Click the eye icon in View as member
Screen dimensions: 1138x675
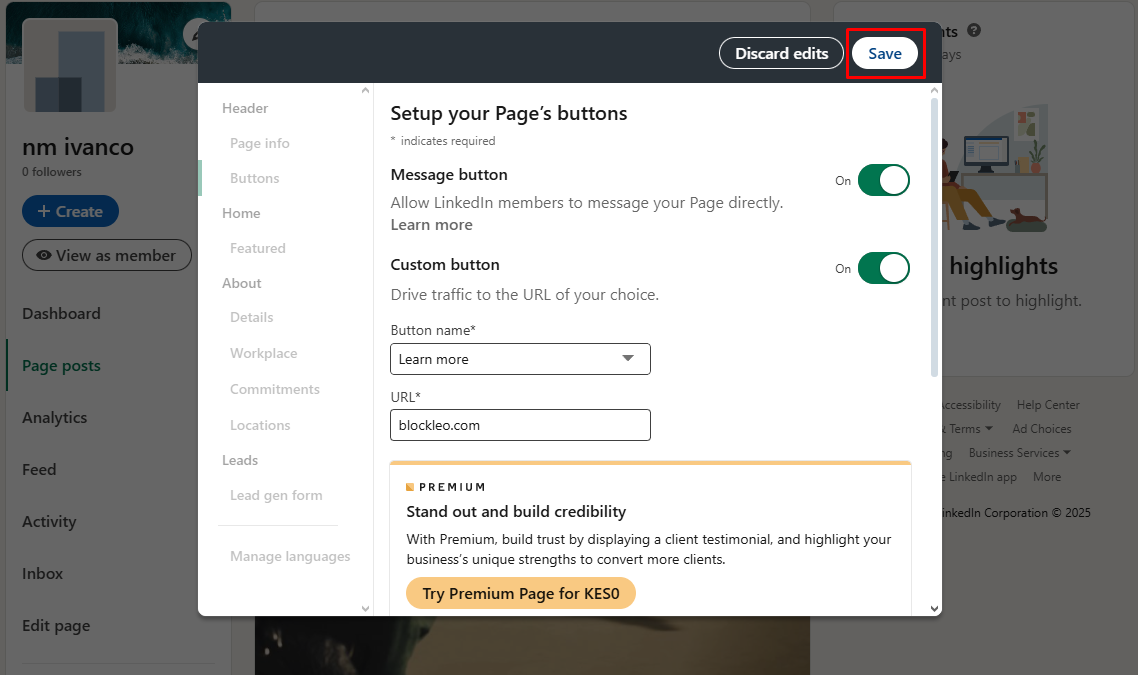(44, 255)
